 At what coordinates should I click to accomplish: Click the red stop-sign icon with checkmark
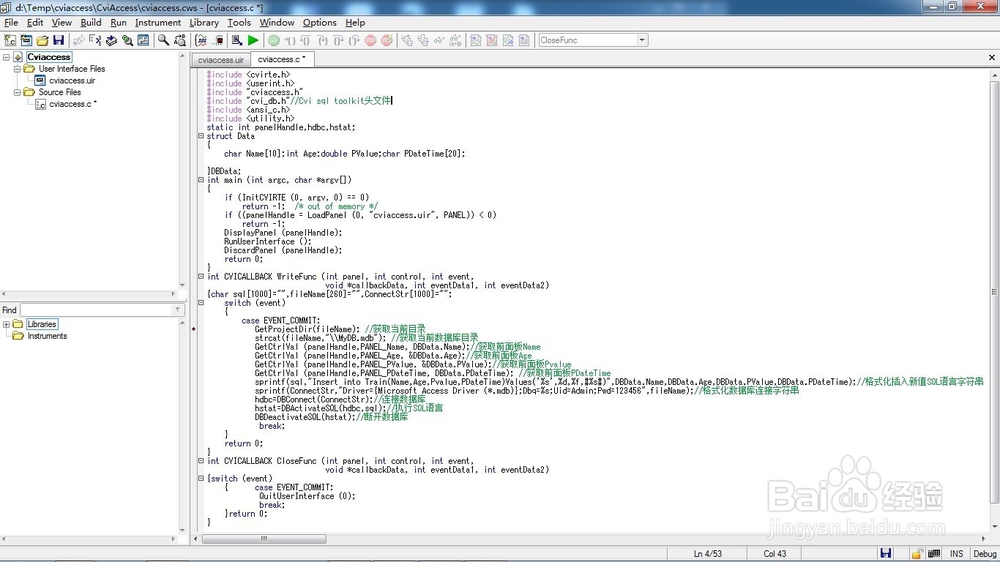pos(386,40)
